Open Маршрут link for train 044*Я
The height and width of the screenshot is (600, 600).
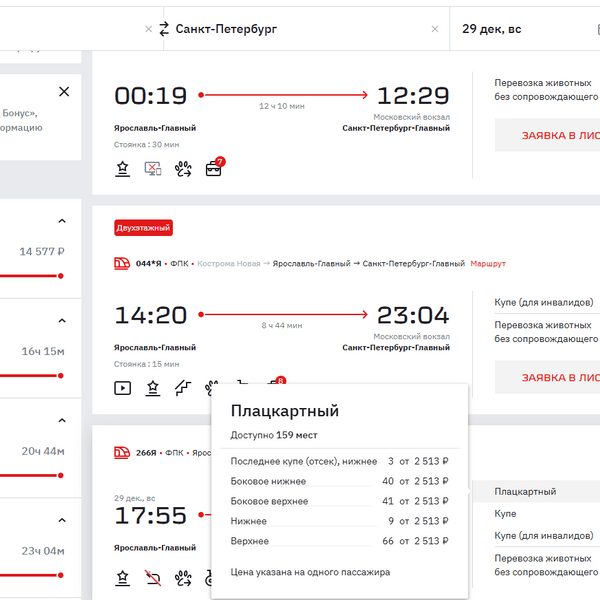(x=488, y=264)
